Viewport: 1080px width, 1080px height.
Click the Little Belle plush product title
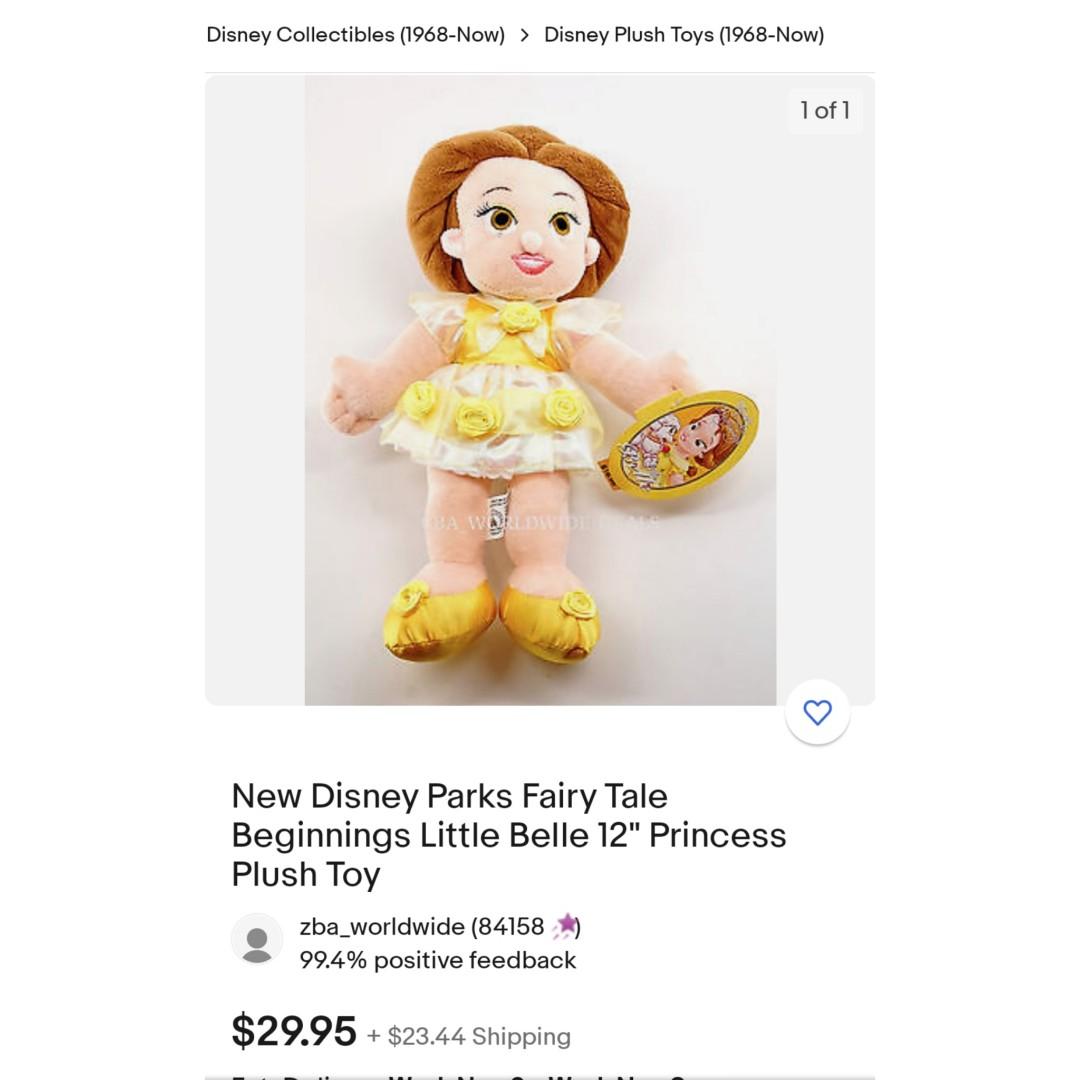508,834
